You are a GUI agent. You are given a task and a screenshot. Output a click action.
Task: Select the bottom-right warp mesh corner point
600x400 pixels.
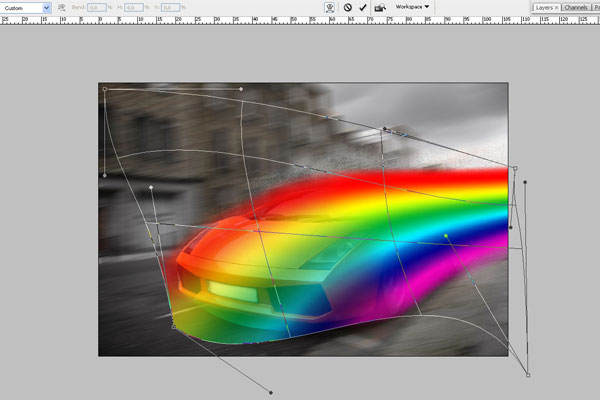point(528,375)
